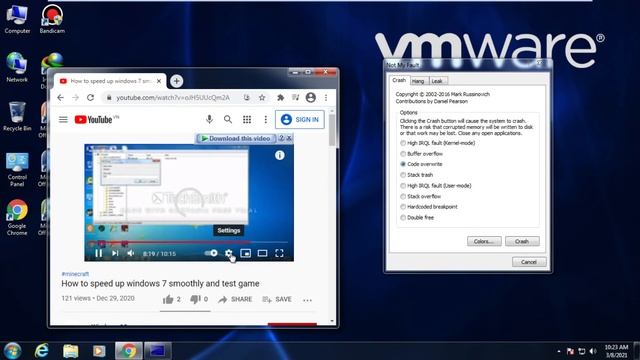
Task: Toggle the autoplay switch in the player
Action: point(211,253)
